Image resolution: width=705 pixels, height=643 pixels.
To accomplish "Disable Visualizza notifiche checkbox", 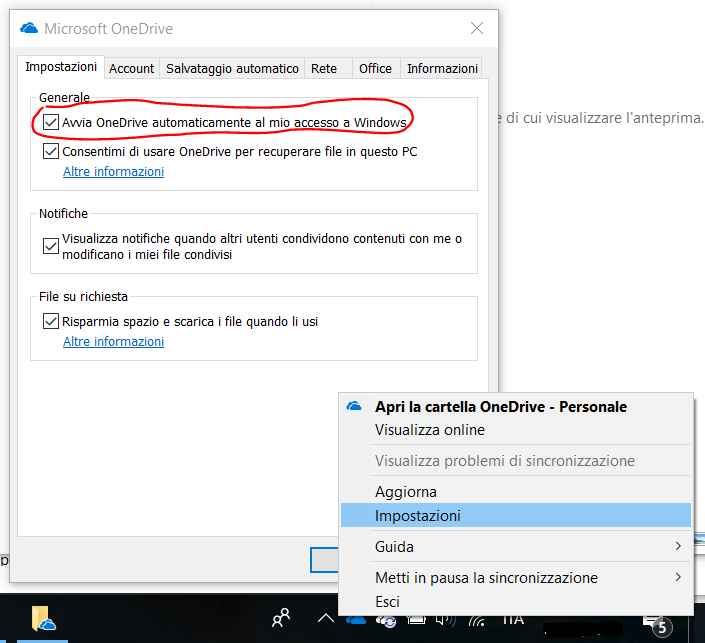I will [x=51, y=245].
